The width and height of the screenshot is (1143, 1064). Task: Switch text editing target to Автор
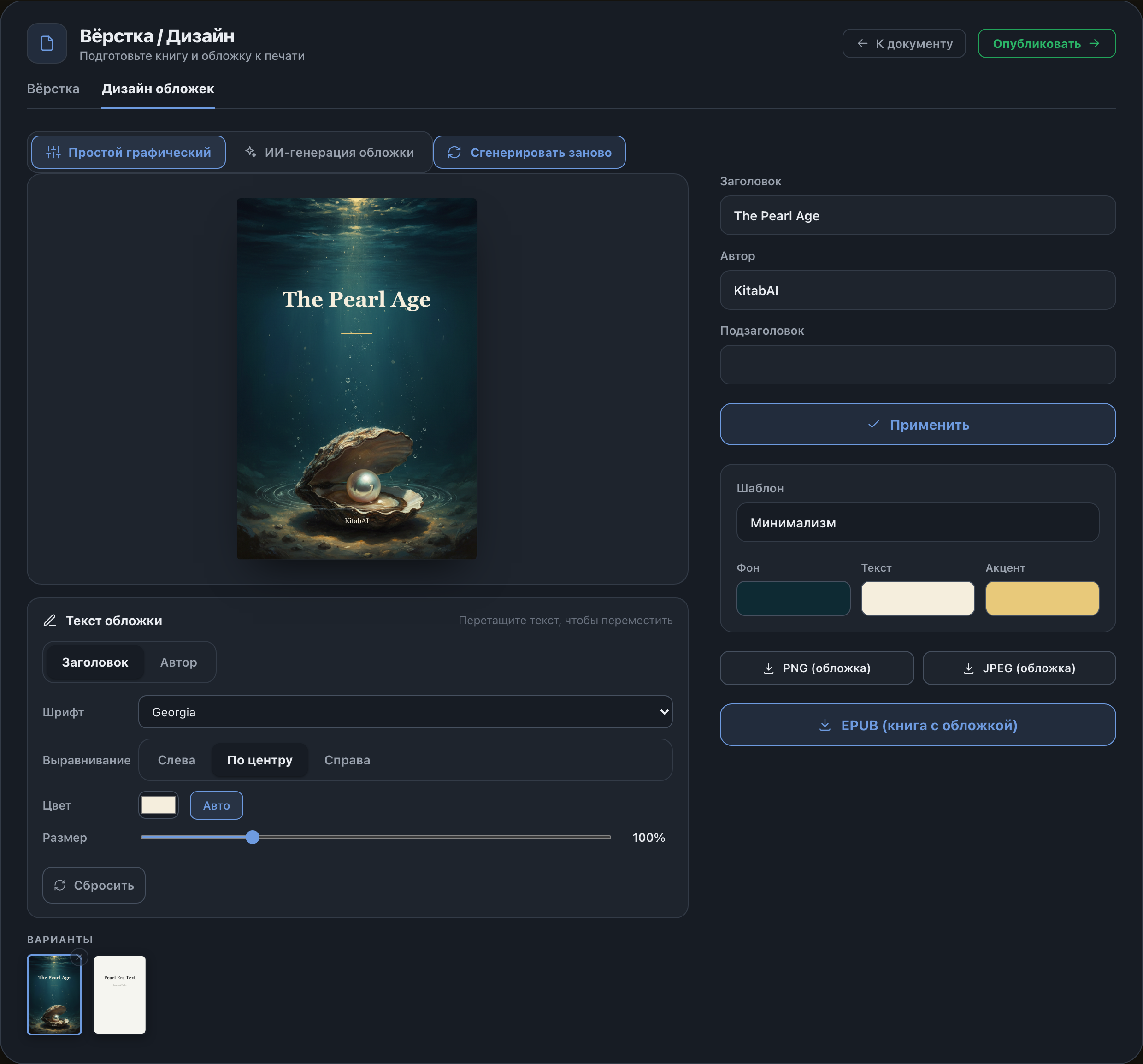[x=178, y=662]
